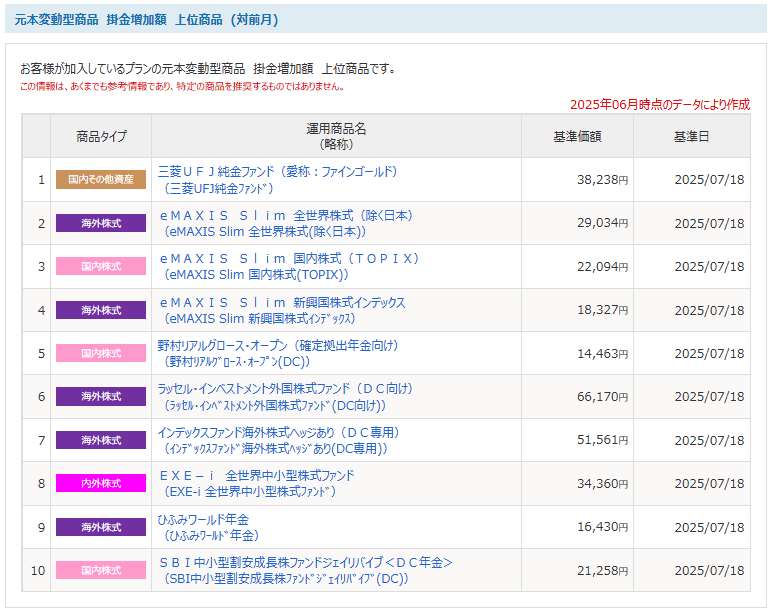Click the 2025年06月時点のデータにより作成 note

point(660,105)
